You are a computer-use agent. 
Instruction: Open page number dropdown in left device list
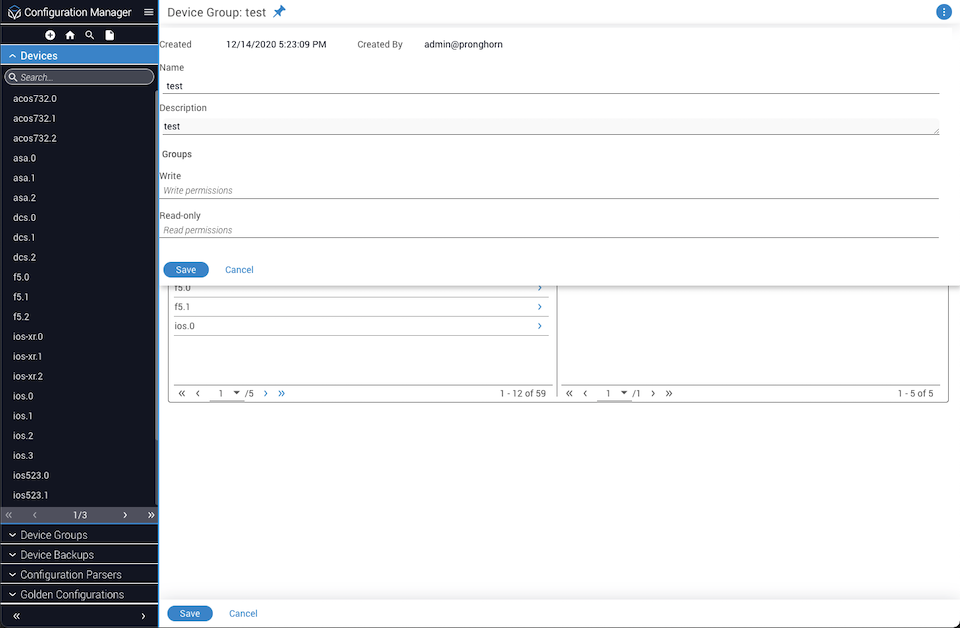point(237,394)
